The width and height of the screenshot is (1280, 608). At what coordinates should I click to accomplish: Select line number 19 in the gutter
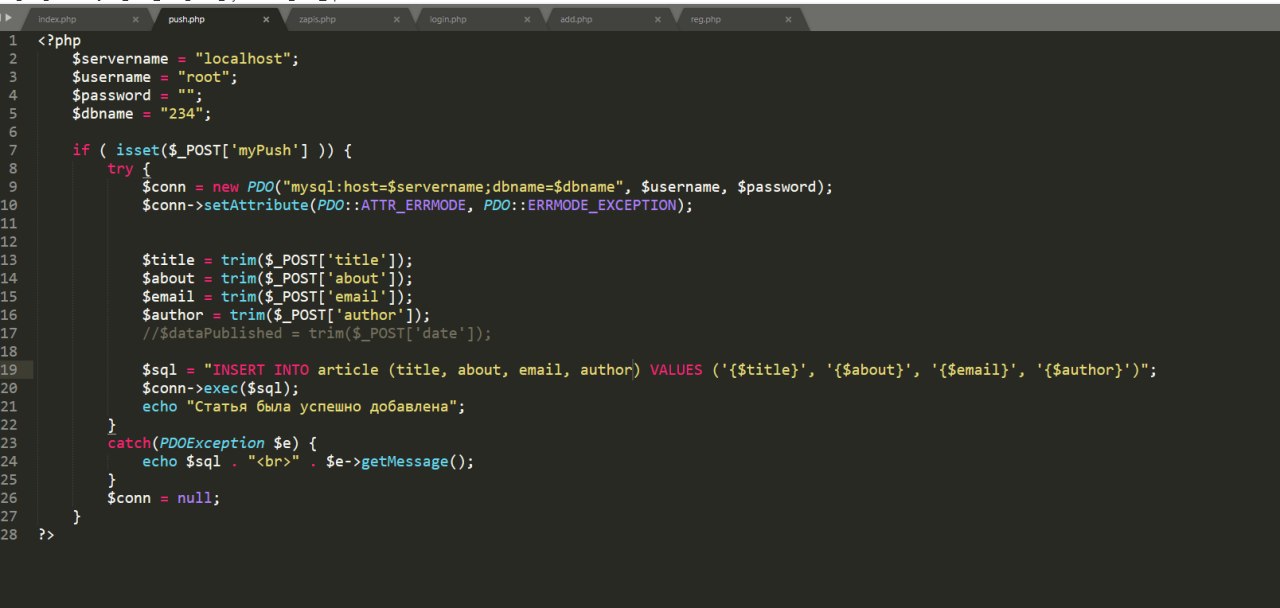(10, 369)
